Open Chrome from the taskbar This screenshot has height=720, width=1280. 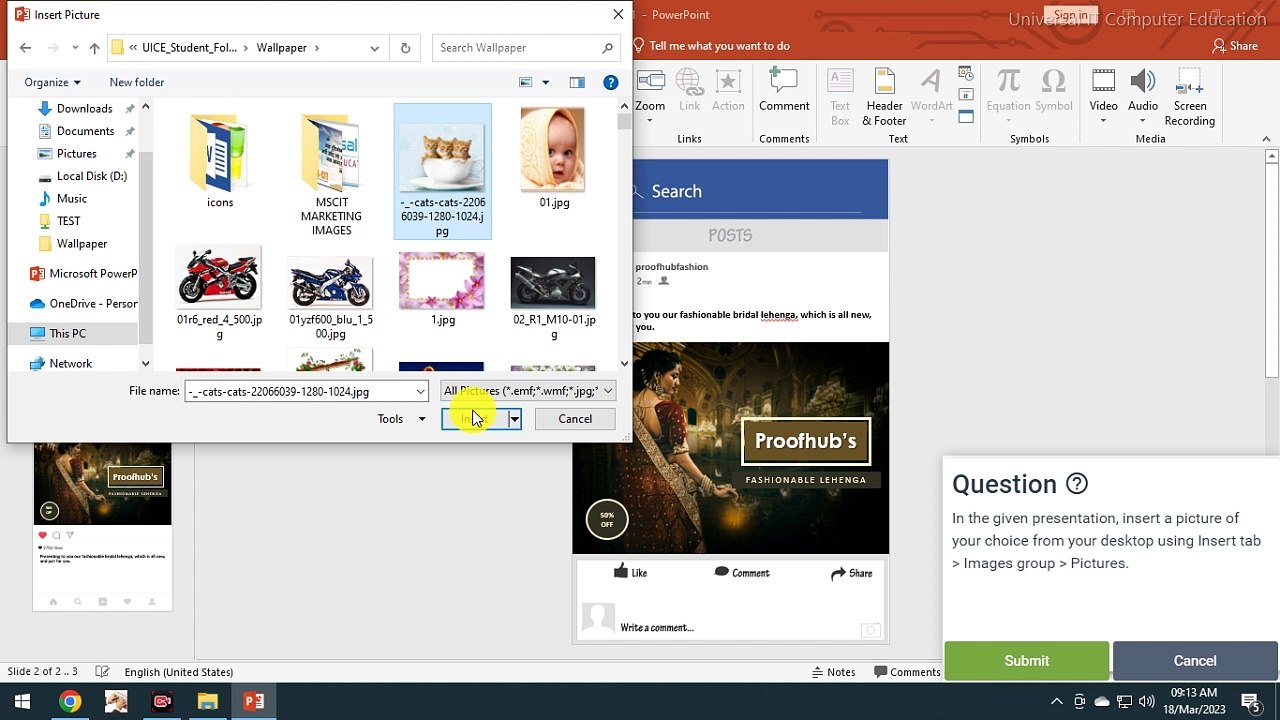coord(69,702)
